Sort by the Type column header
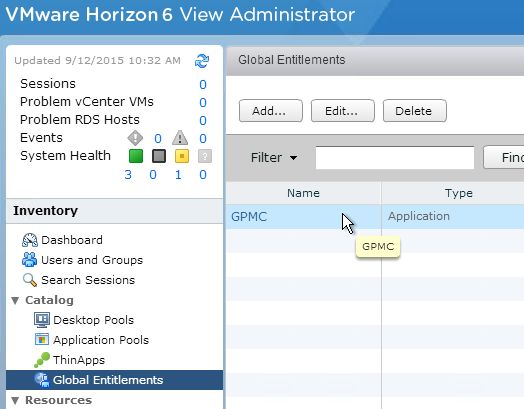This screenshot has width=524, height=409. pyautogui.click(x=453, y=193)
